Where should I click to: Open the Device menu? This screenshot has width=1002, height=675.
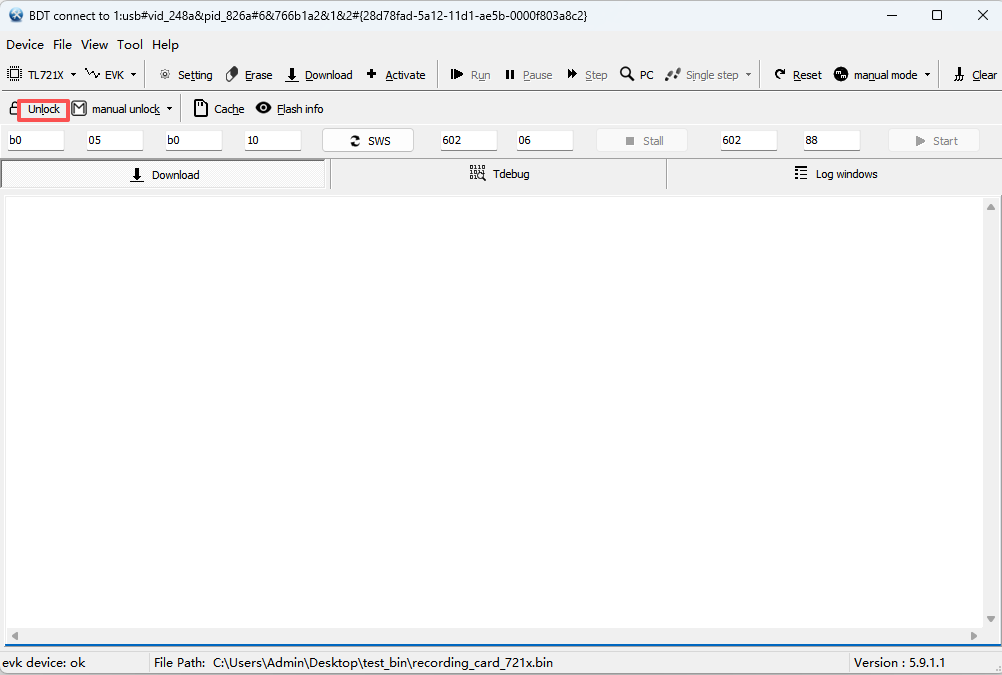[x=25, y=45]
